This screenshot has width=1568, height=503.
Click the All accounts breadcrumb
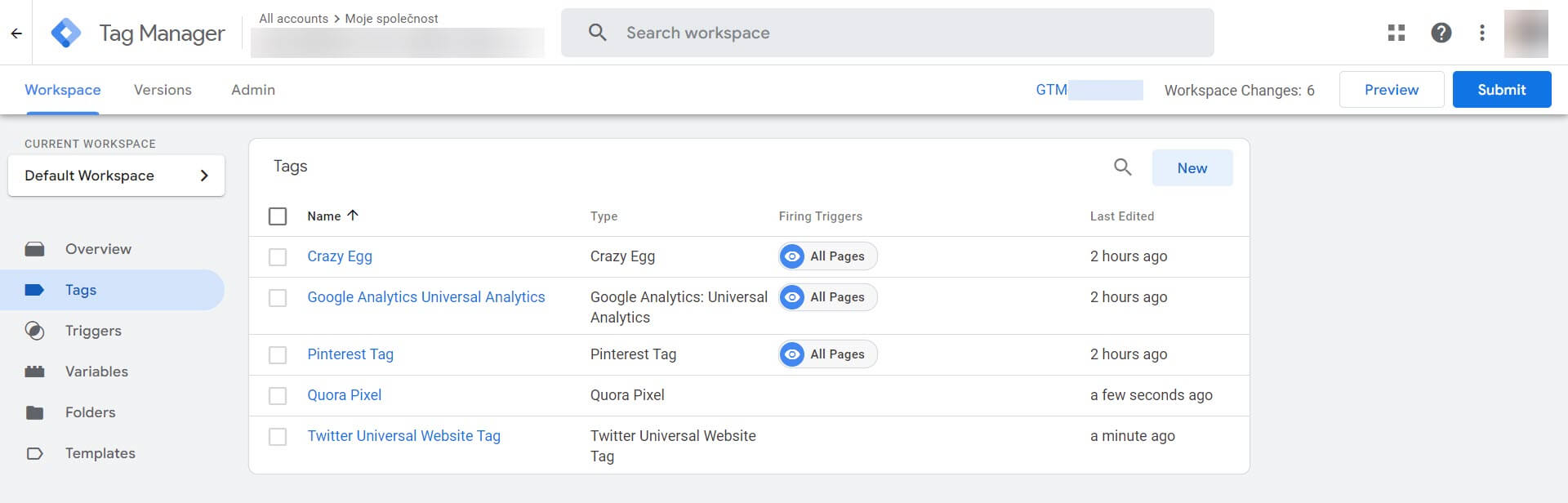click(294, 18)
